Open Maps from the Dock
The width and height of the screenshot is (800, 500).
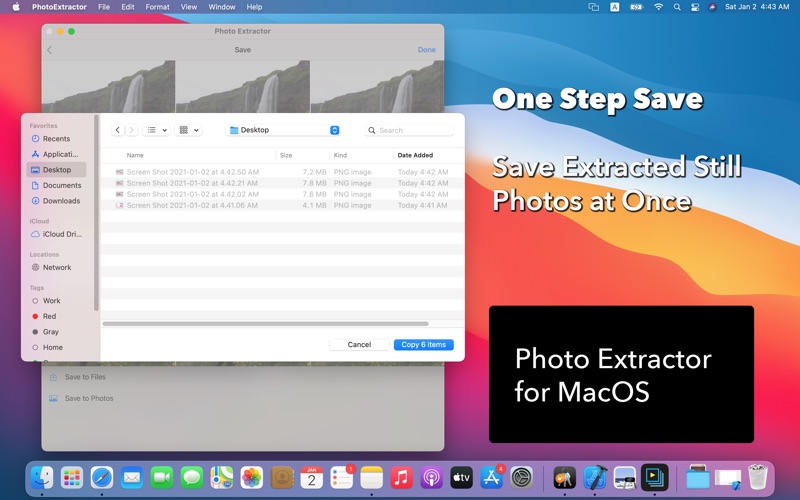point(222,478)
